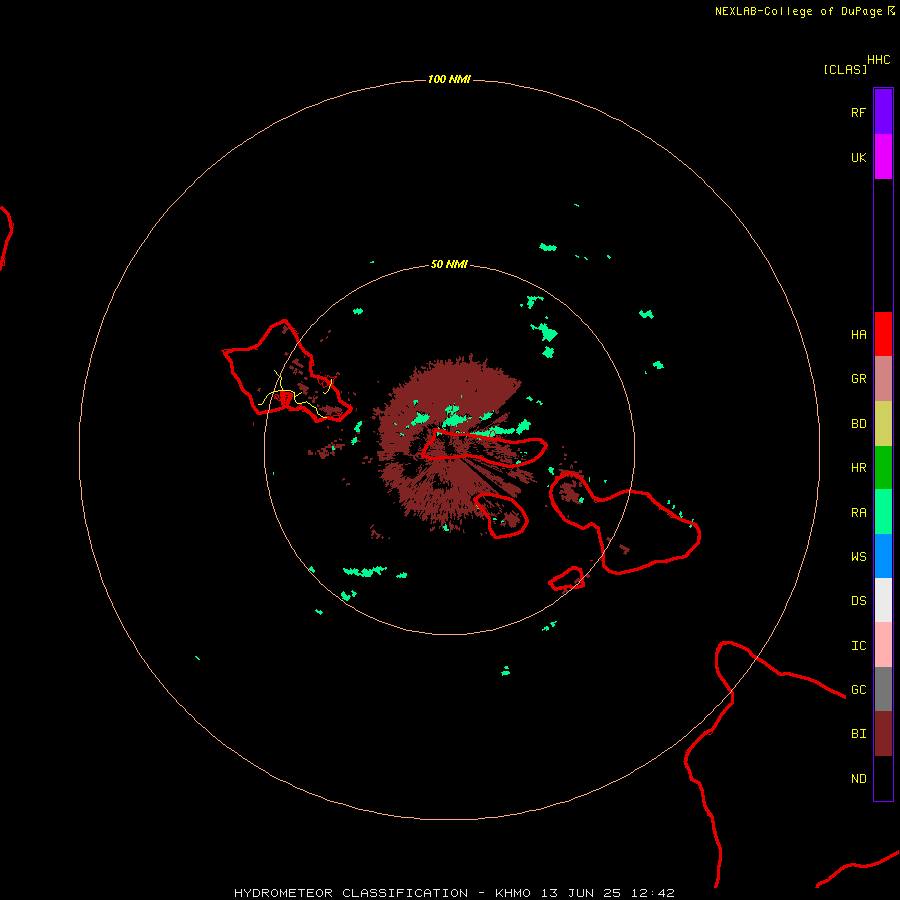The width and height of the screenshot is (900, 900).
Task: Click the IC pink legend swatch
Action: pyautogui.click(x=883, y=645)
